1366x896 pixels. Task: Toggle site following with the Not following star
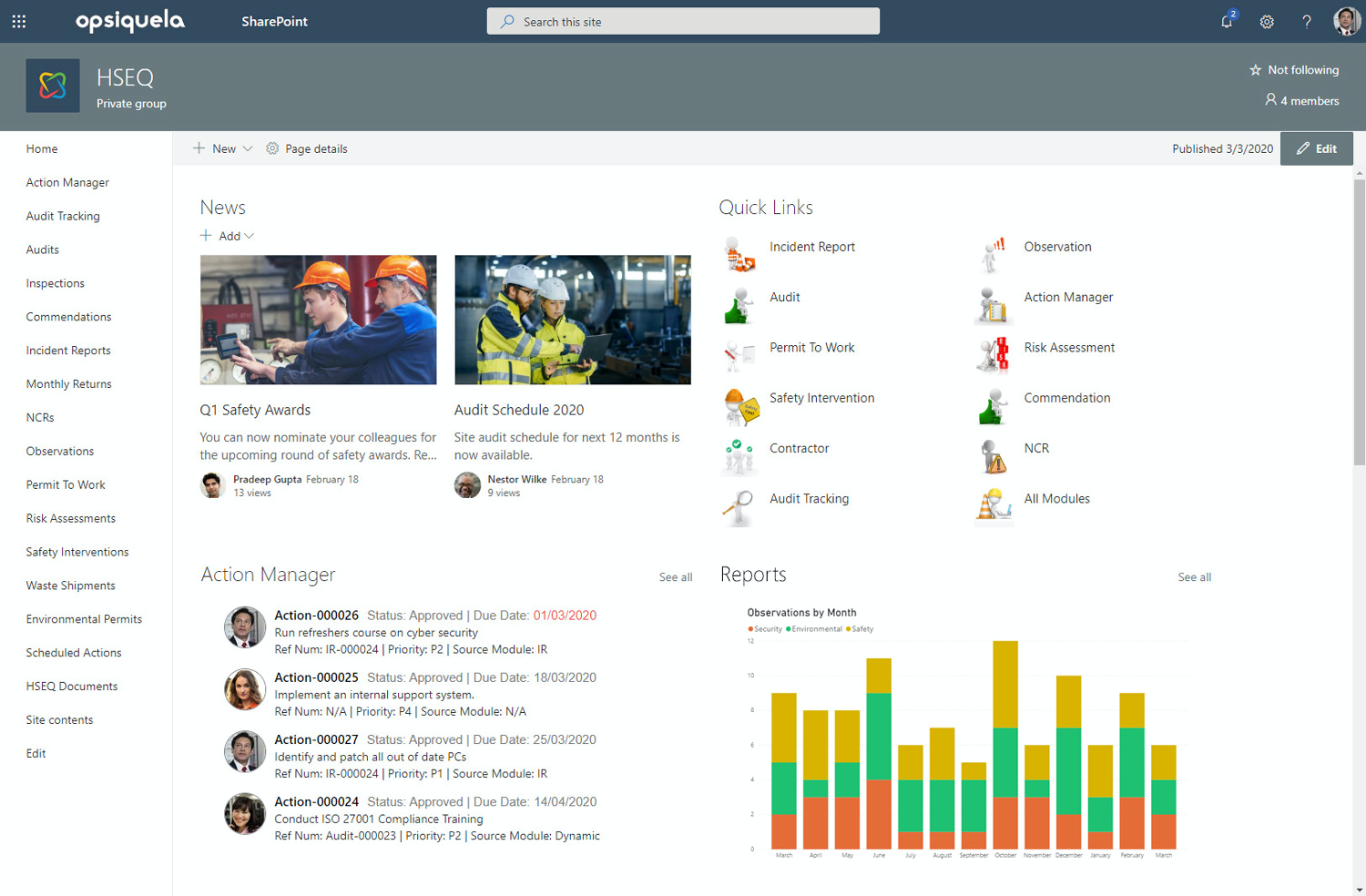pos(1293,69)
